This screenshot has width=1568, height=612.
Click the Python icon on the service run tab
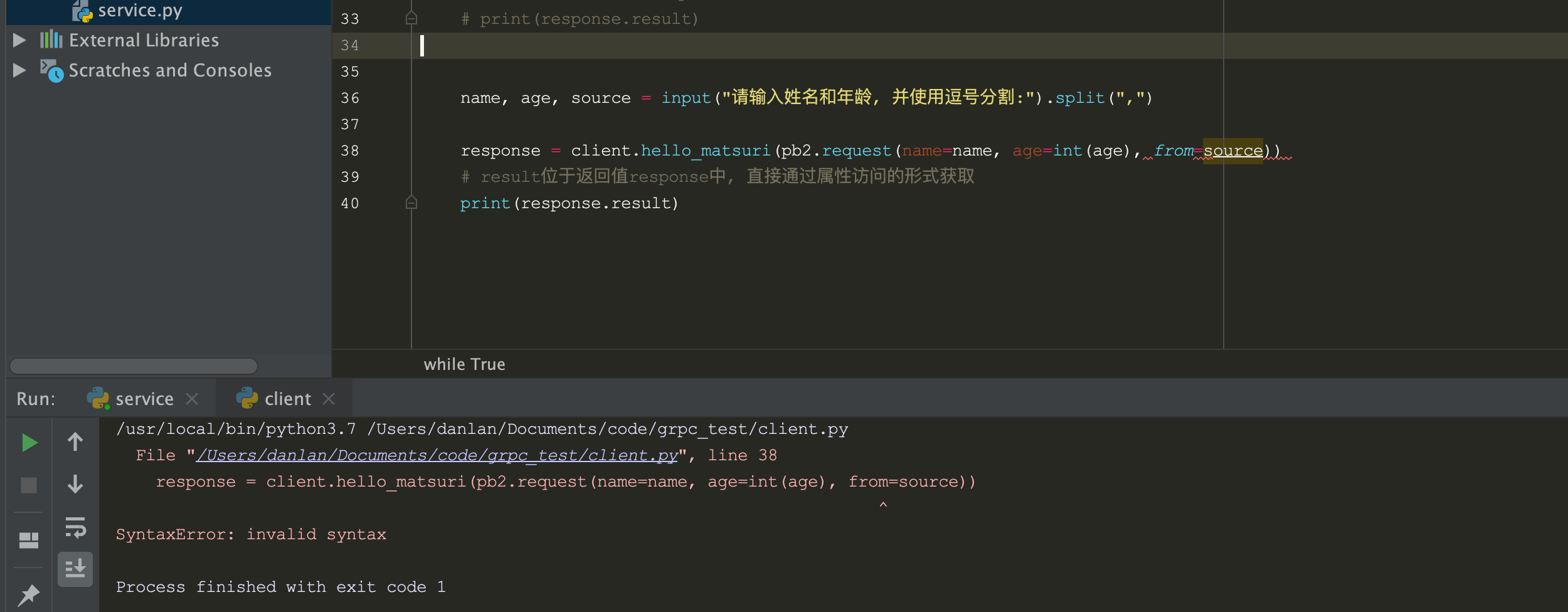tap(98, 399)
